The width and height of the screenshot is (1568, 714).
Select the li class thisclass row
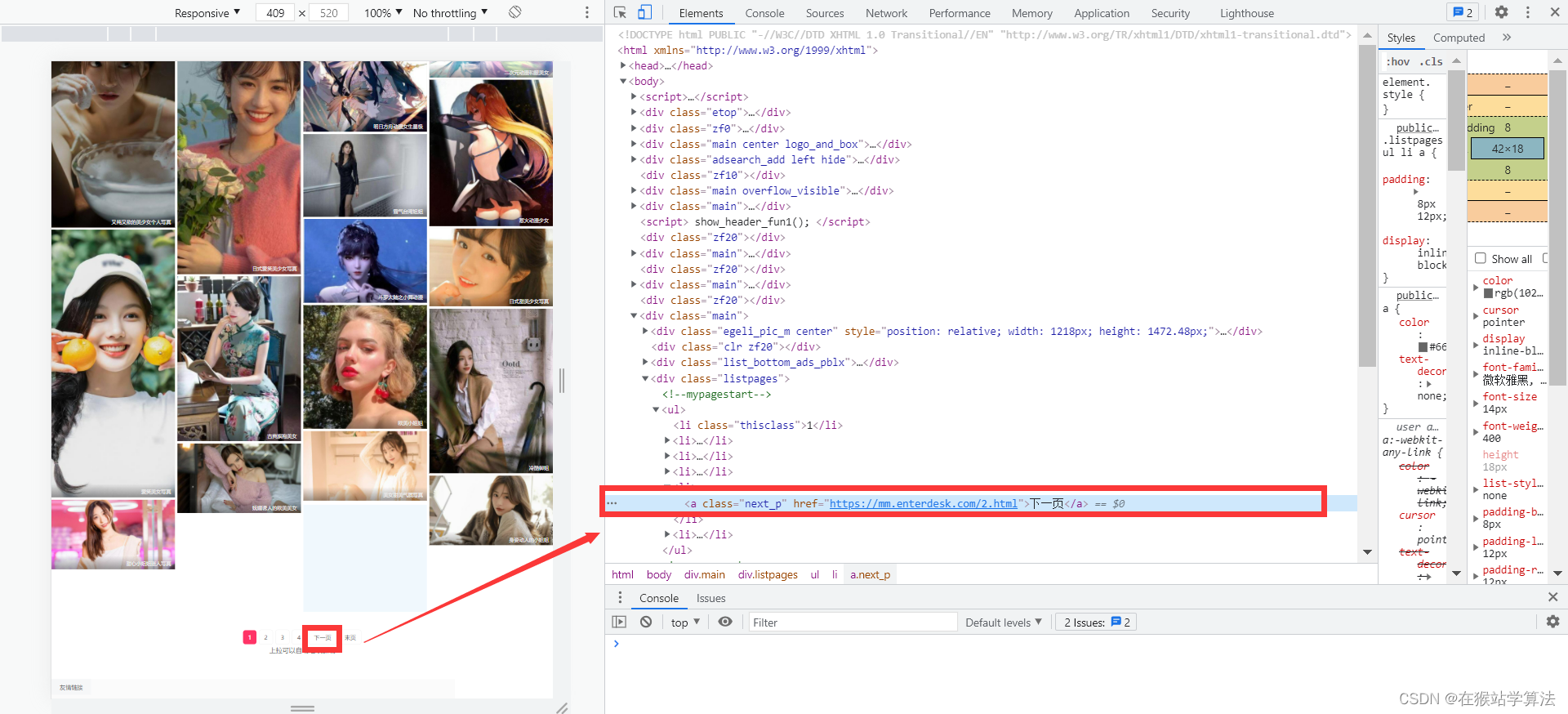point(758,425)
